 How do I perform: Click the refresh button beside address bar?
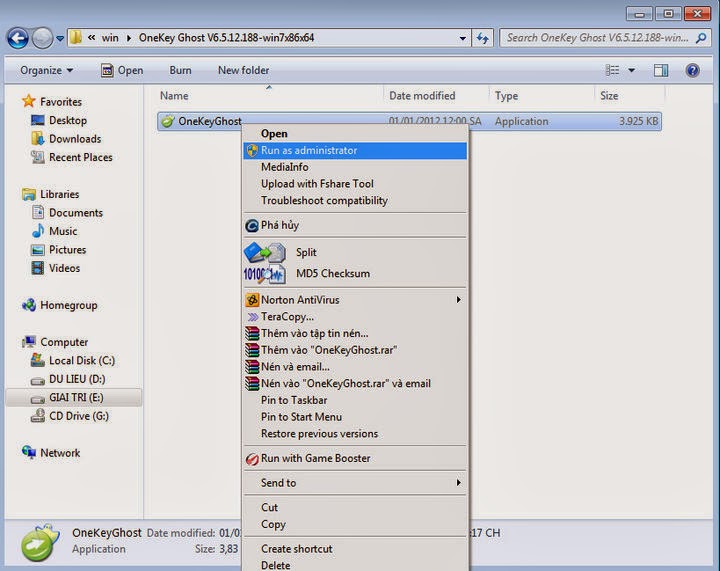[483, 38]
